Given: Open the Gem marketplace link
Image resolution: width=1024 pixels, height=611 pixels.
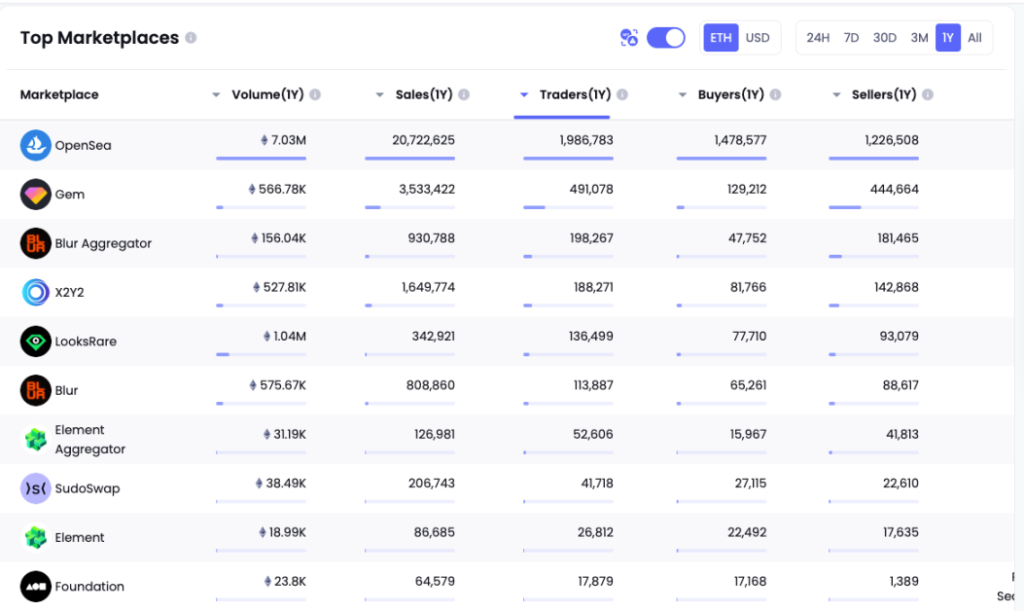Looking at the screenshot, I should [x=70, y=195].
